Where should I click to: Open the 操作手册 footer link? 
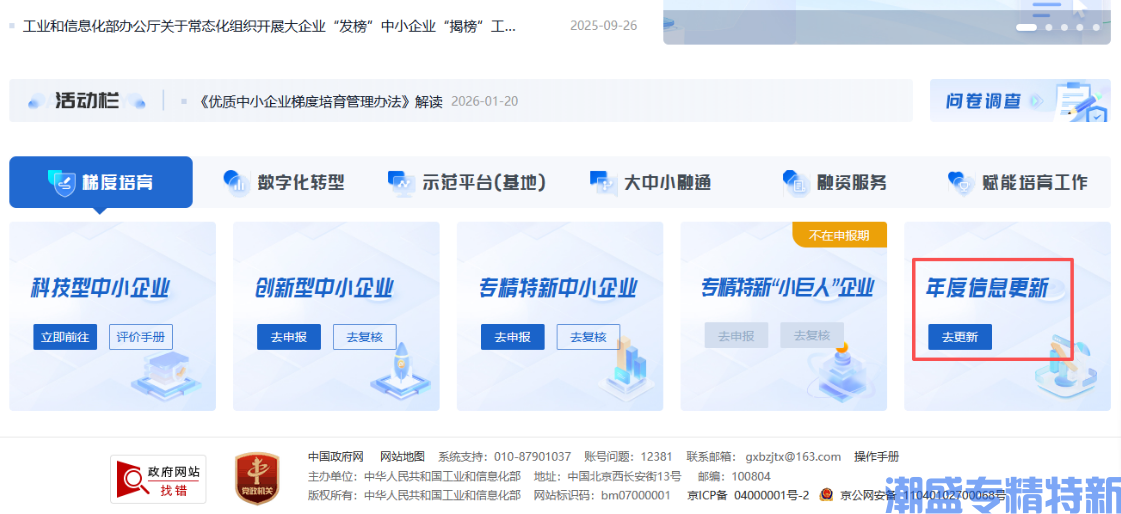[876, 457]
